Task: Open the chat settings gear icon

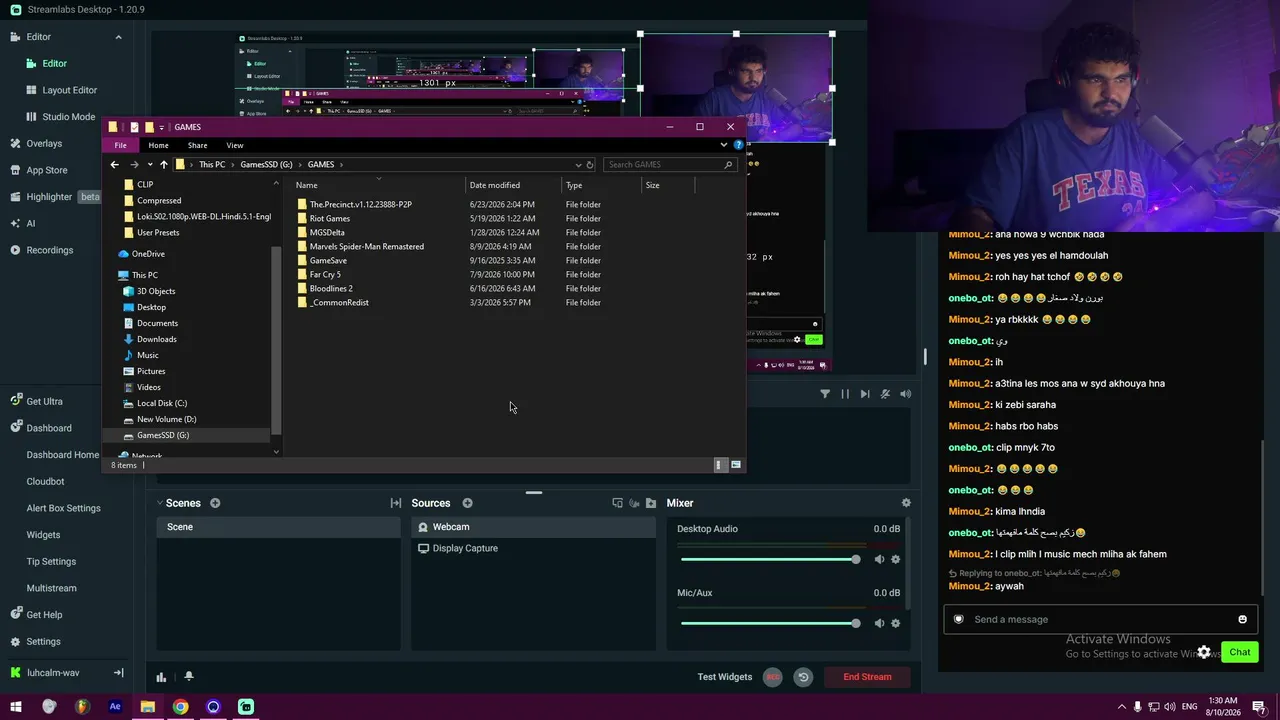Action: point(1204,652)
